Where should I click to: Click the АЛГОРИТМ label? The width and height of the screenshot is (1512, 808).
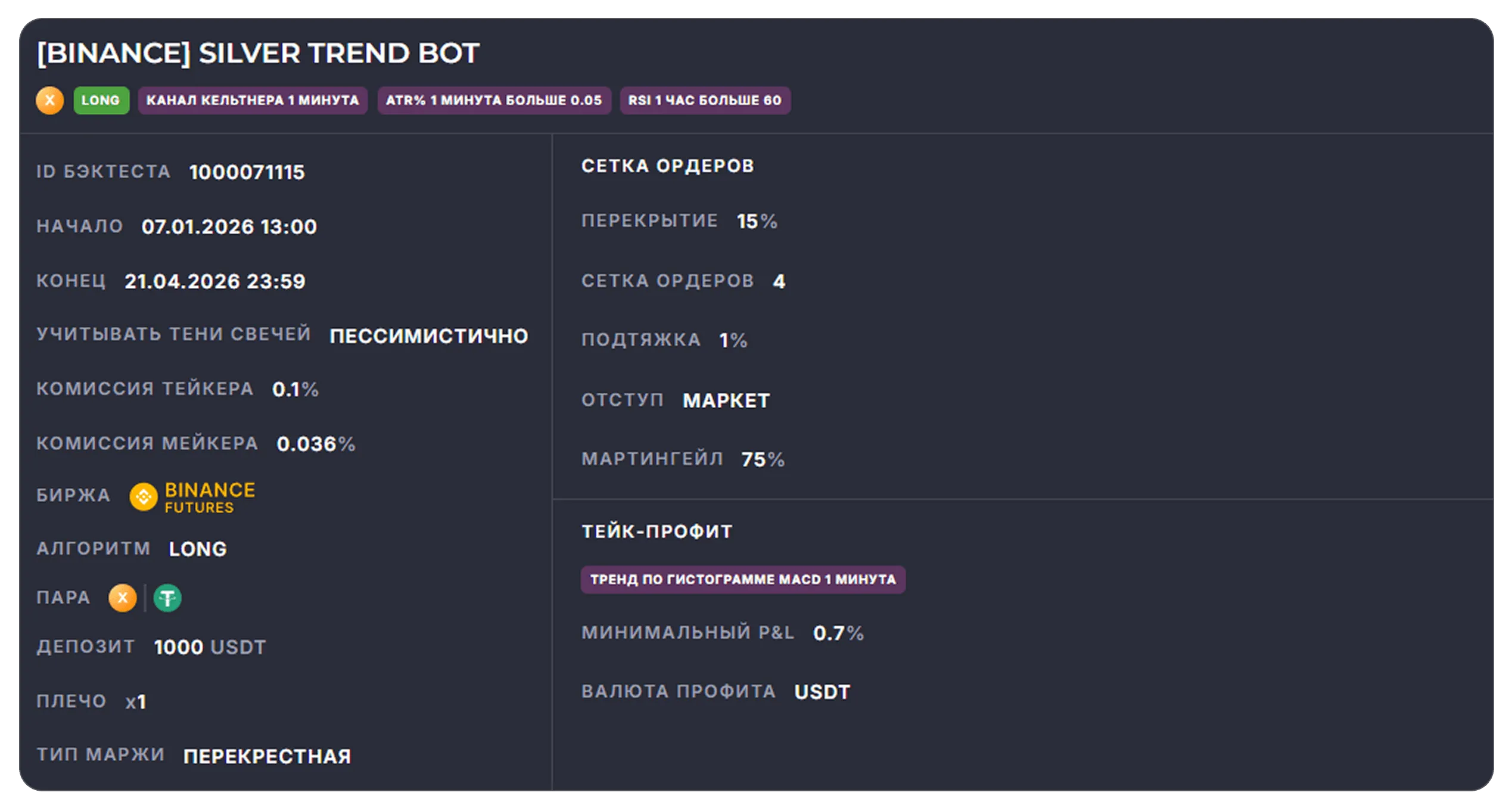tap(94, 548)
